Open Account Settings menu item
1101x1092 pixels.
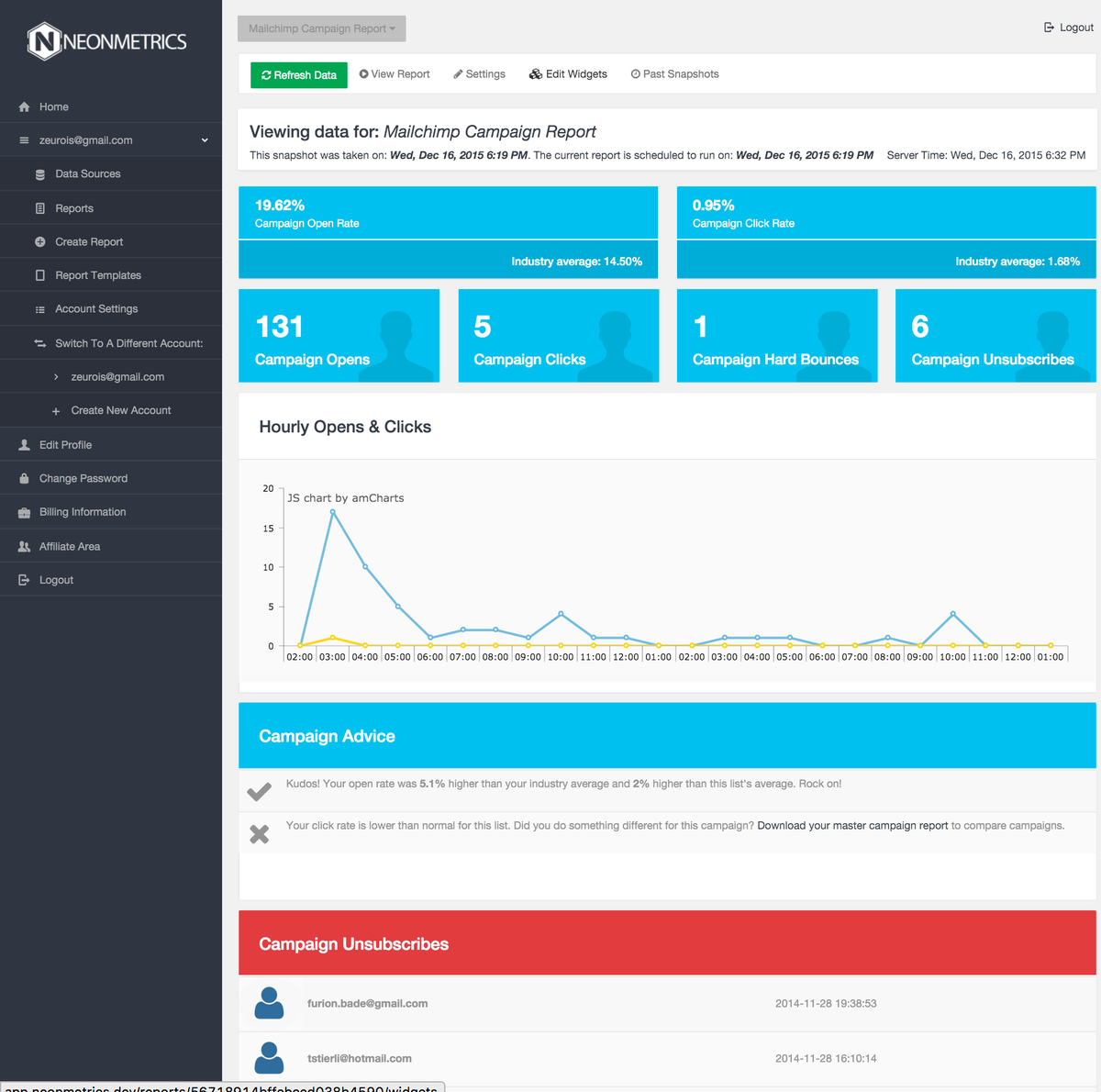point(111,309)
